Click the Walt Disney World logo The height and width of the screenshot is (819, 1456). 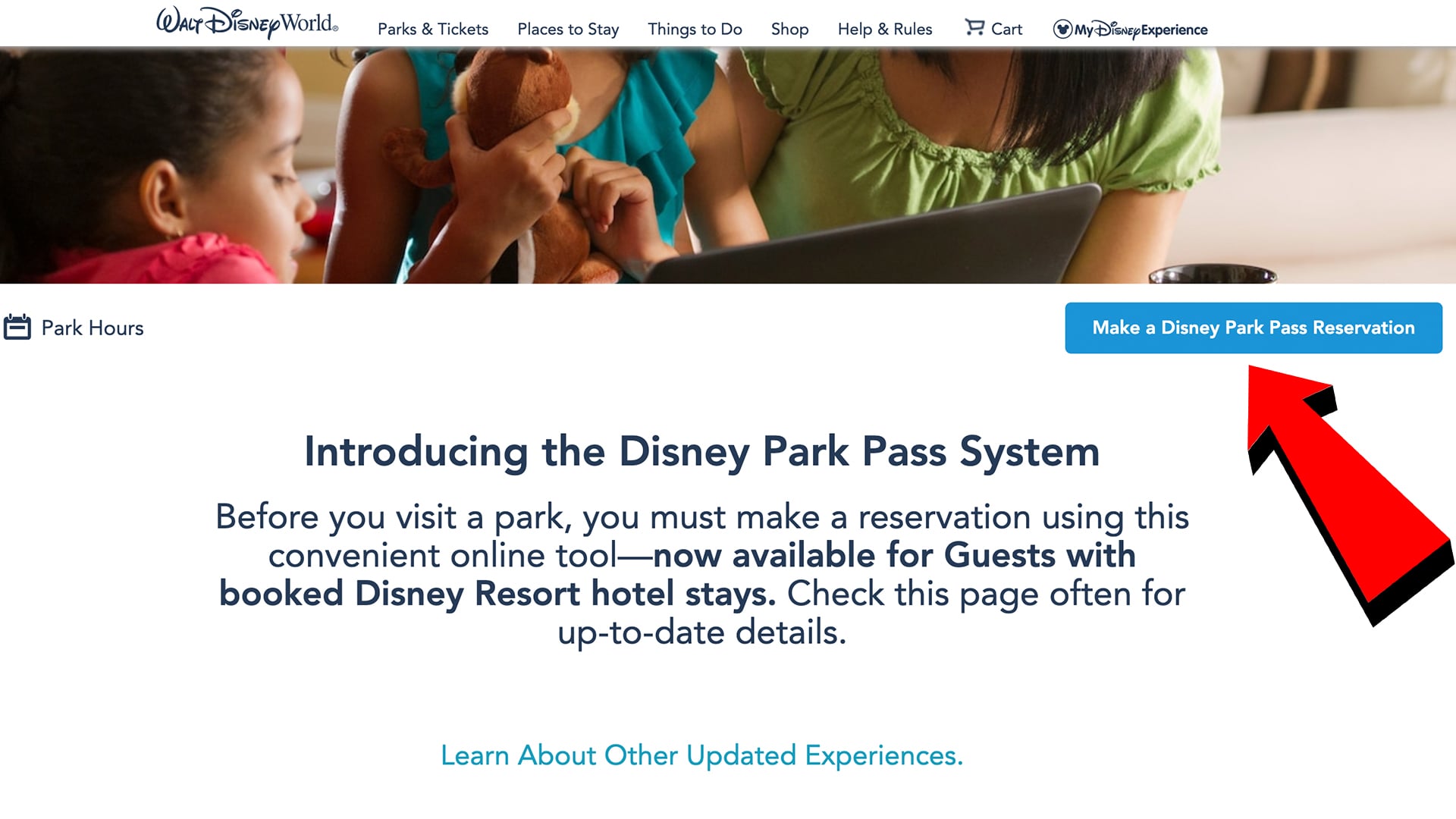click(x=246, y=23)
